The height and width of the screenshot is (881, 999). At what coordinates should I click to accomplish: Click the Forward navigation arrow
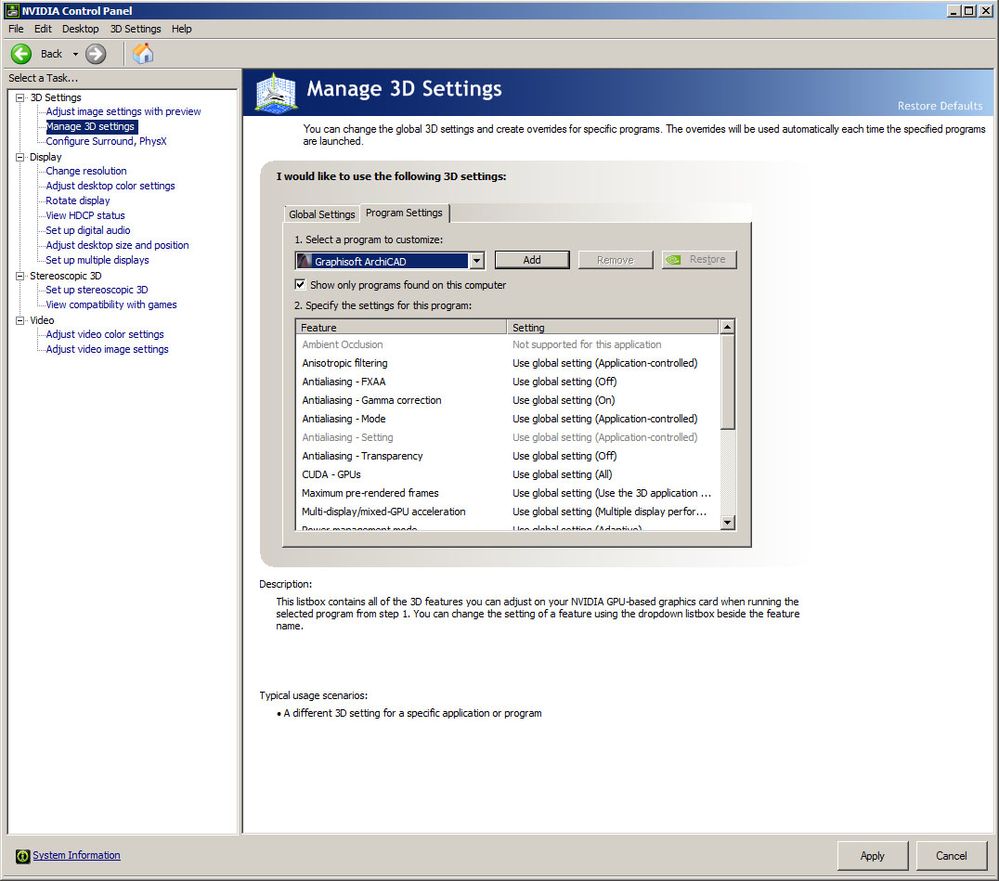point(95,53)
